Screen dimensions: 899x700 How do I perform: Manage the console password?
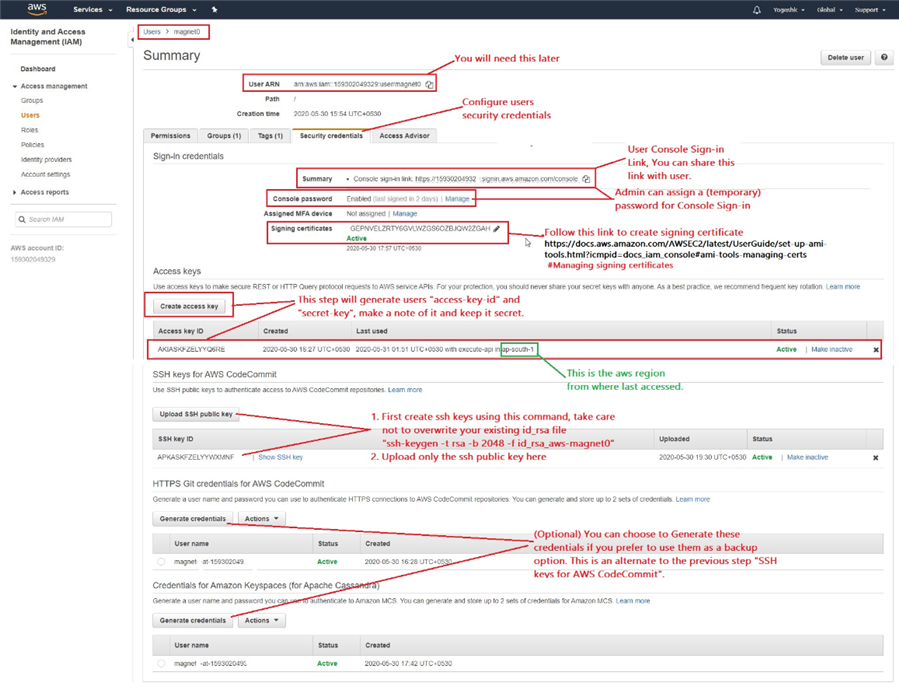point(457,199)
